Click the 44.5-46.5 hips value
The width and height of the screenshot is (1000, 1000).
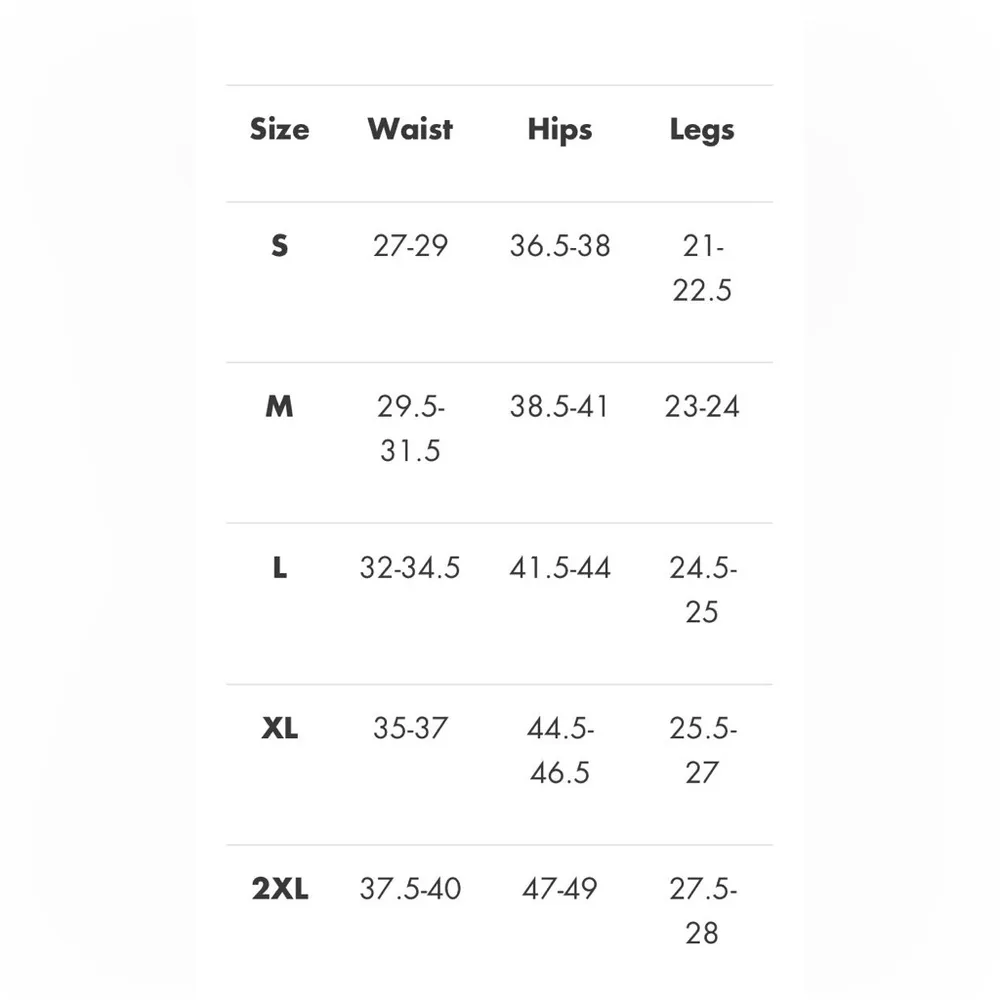[x=560, y=750]
